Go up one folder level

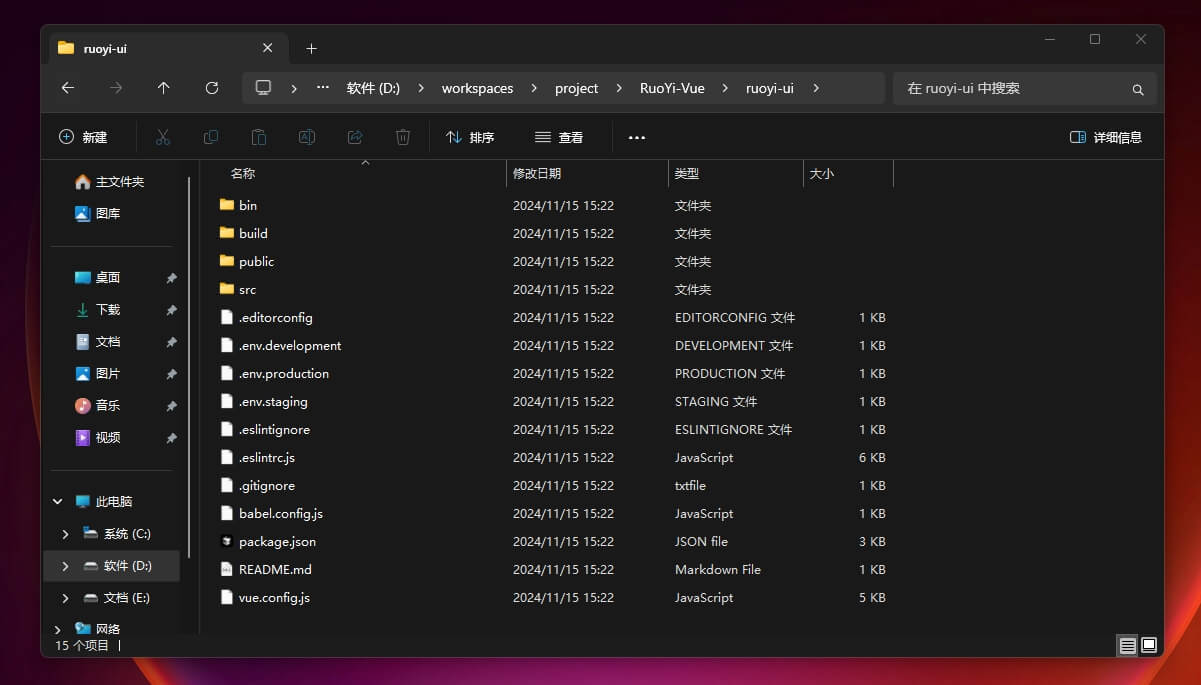pyautogui.click(x=164, y=88)
